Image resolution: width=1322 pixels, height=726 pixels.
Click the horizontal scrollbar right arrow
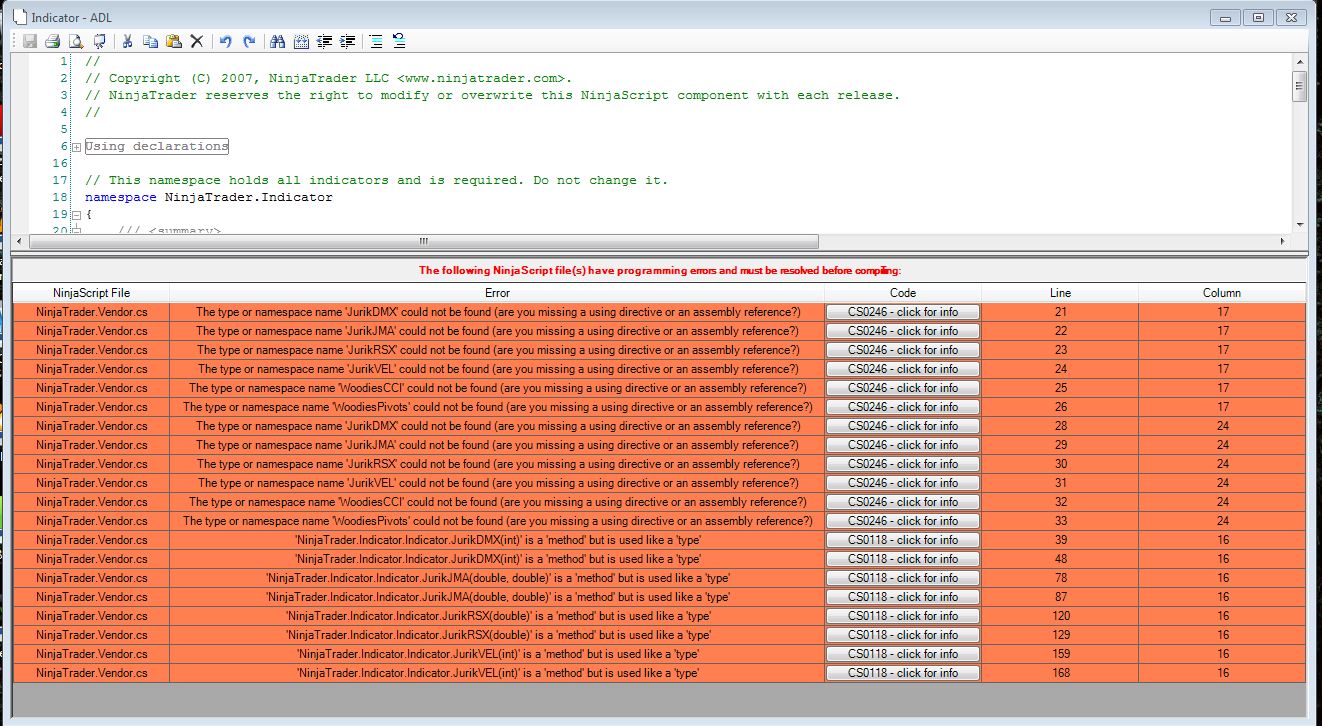click(x=1283, y=241)
